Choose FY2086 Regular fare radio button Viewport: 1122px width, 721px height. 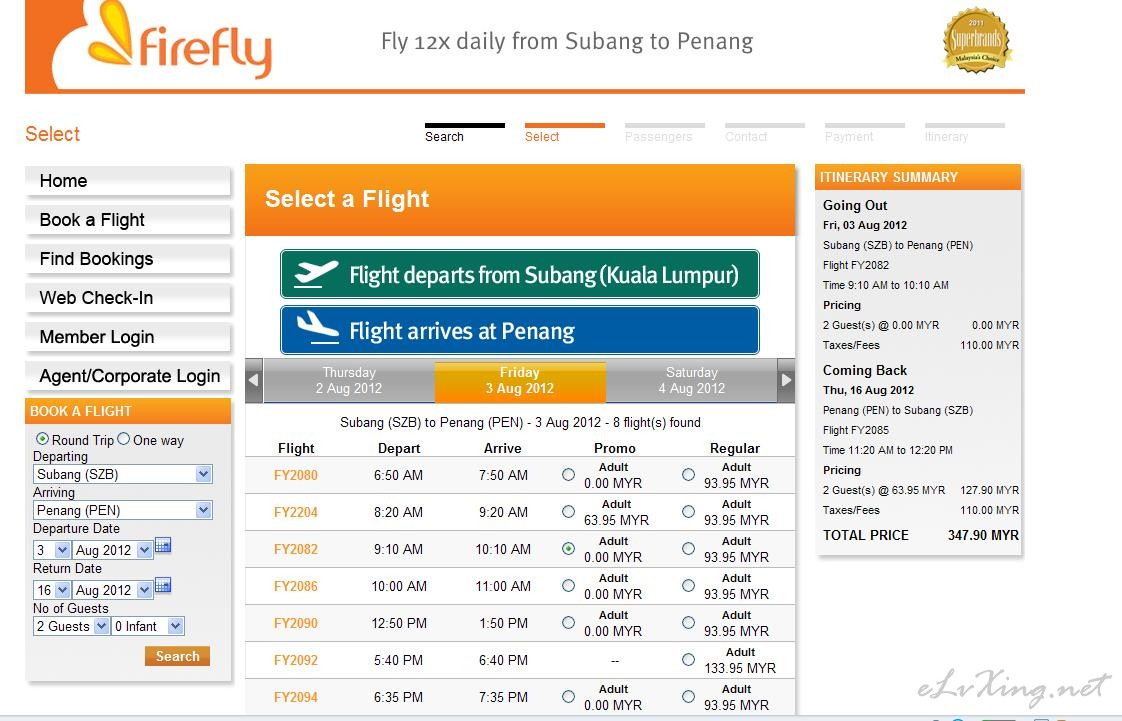tap(688, 585)
